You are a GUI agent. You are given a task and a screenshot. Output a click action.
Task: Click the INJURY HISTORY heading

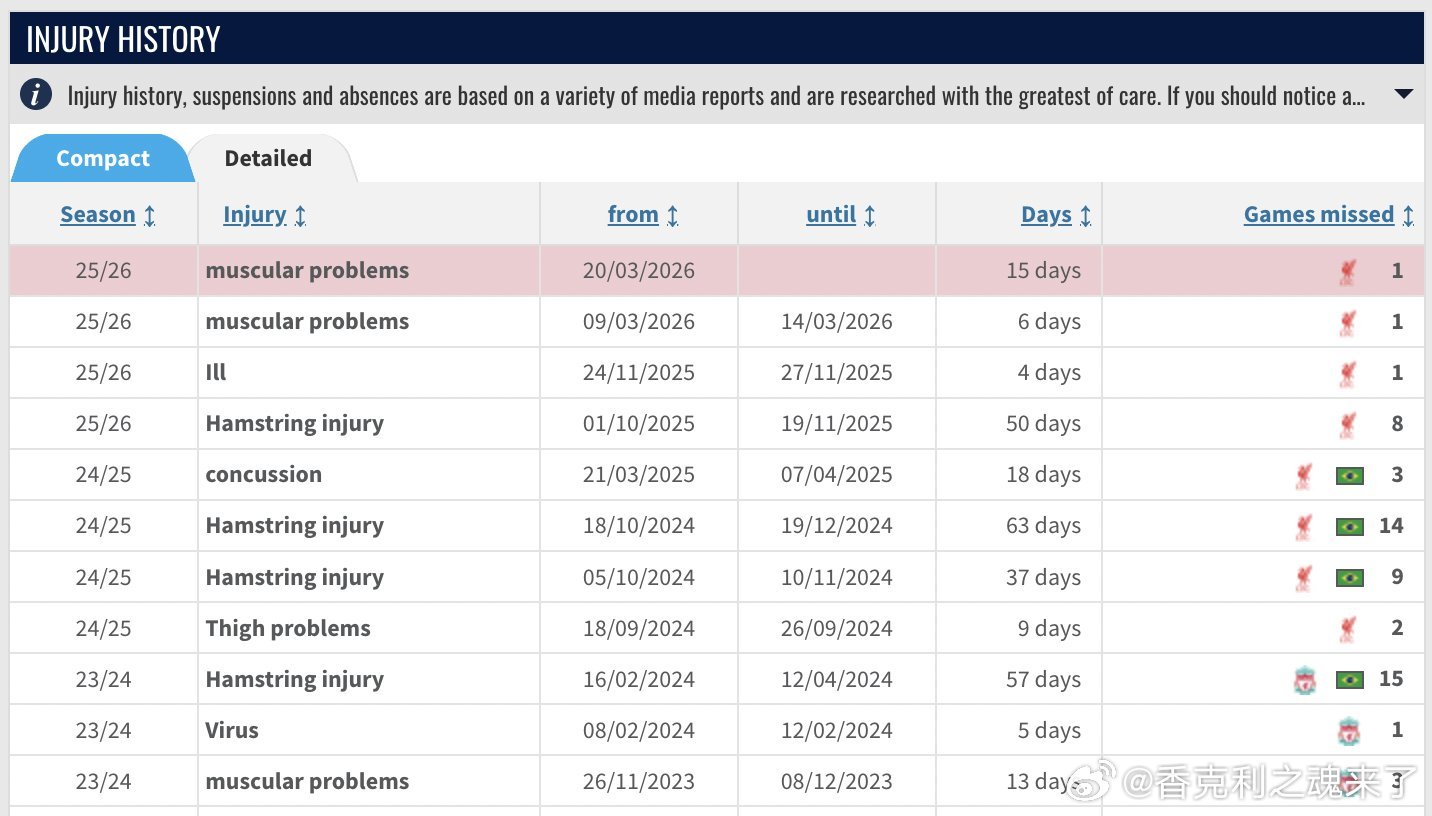(123, 40)
